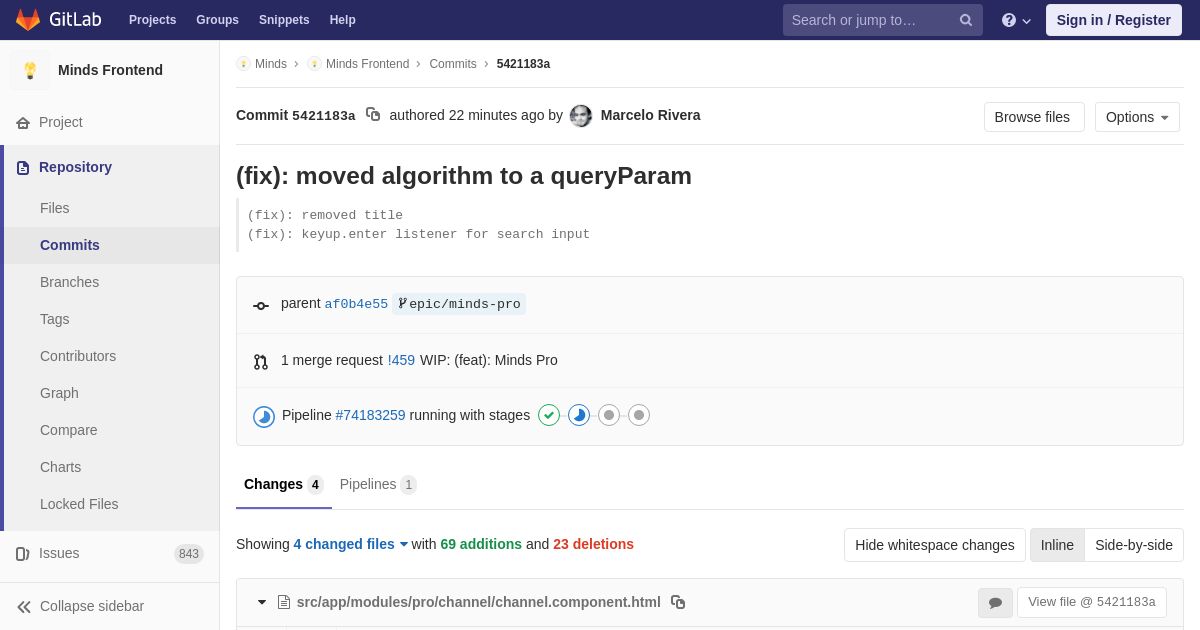Click the Browse files button
The image size is (1200, 630).
pyautogui.click(x=1033, y=117)
